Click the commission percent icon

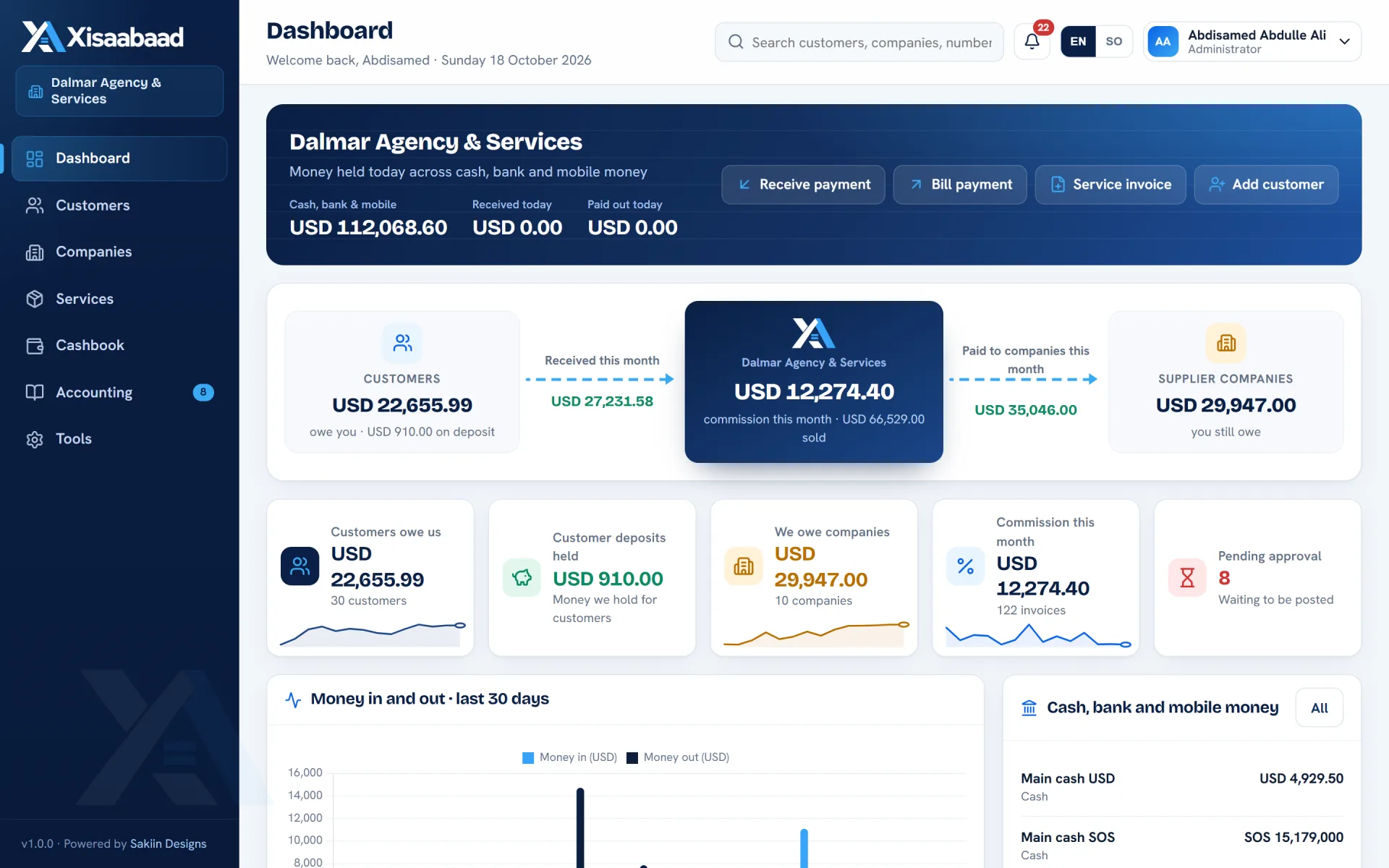click(x=965, y=566)
